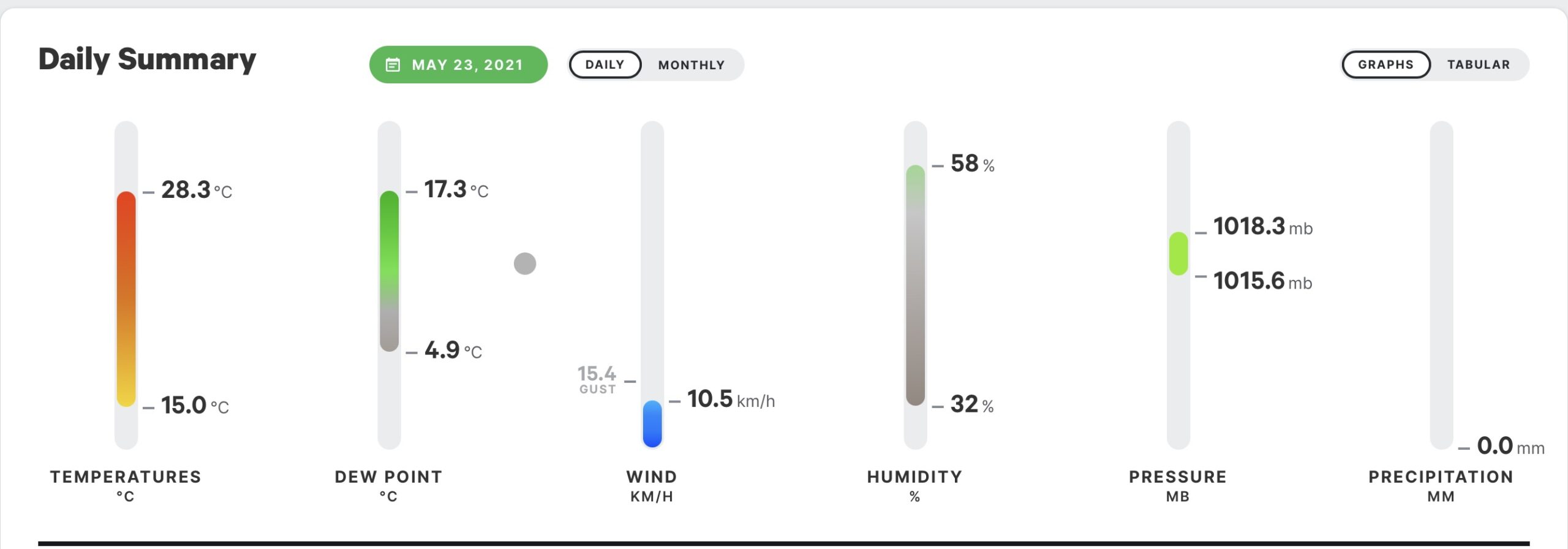This screenshot has height=549, width=1568.
Task: Switch to Daily view
Action: 605,64
